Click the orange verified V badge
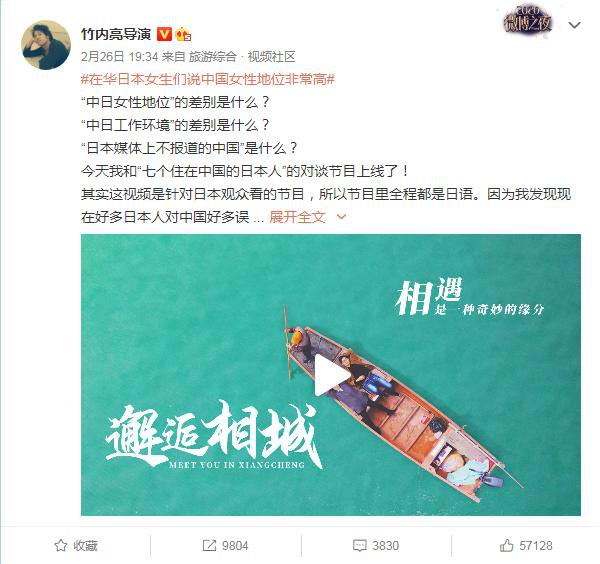600x564 pixels. point(165,34)
